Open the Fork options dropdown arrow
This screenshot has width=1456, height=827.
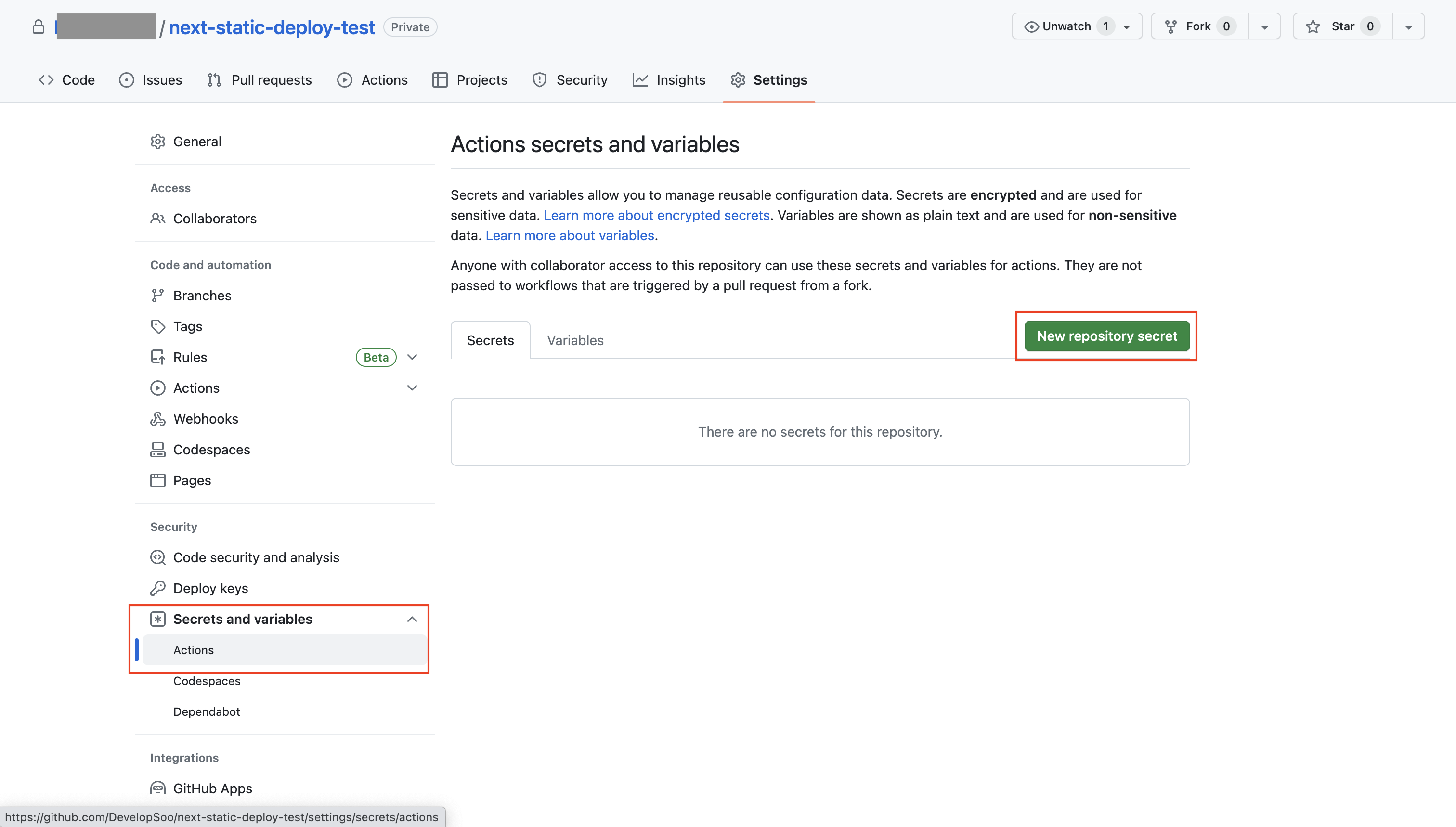pyautogui.click(x=1264, y=26)
